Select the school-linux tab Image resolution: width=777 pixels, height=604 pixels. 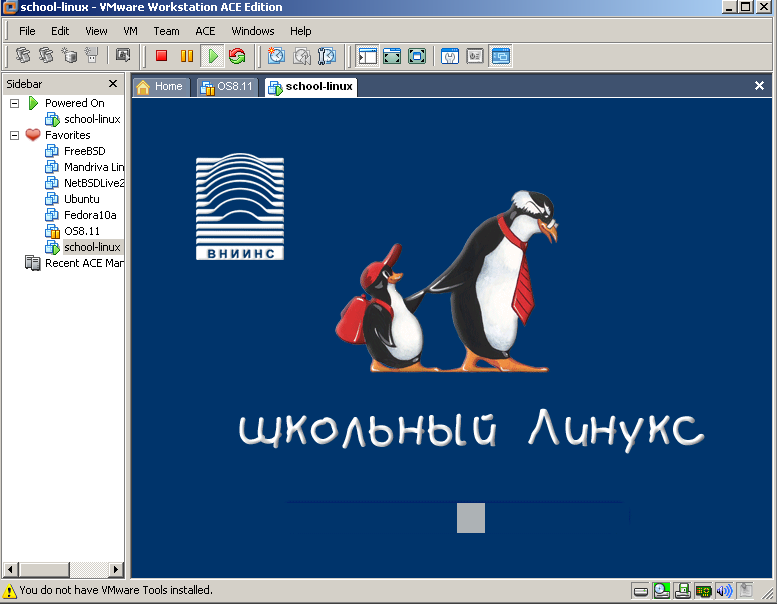click(x=311, y=87)
